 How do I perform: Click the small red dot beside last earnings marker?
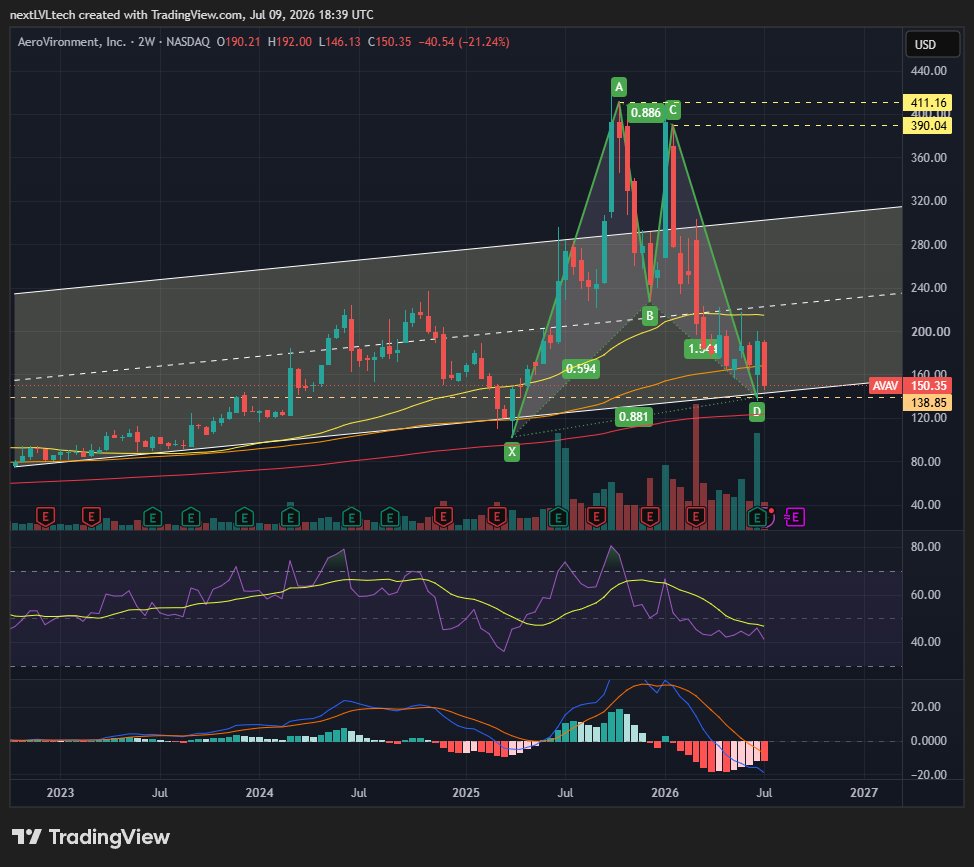pyautogui.click(x=771, y=511)
